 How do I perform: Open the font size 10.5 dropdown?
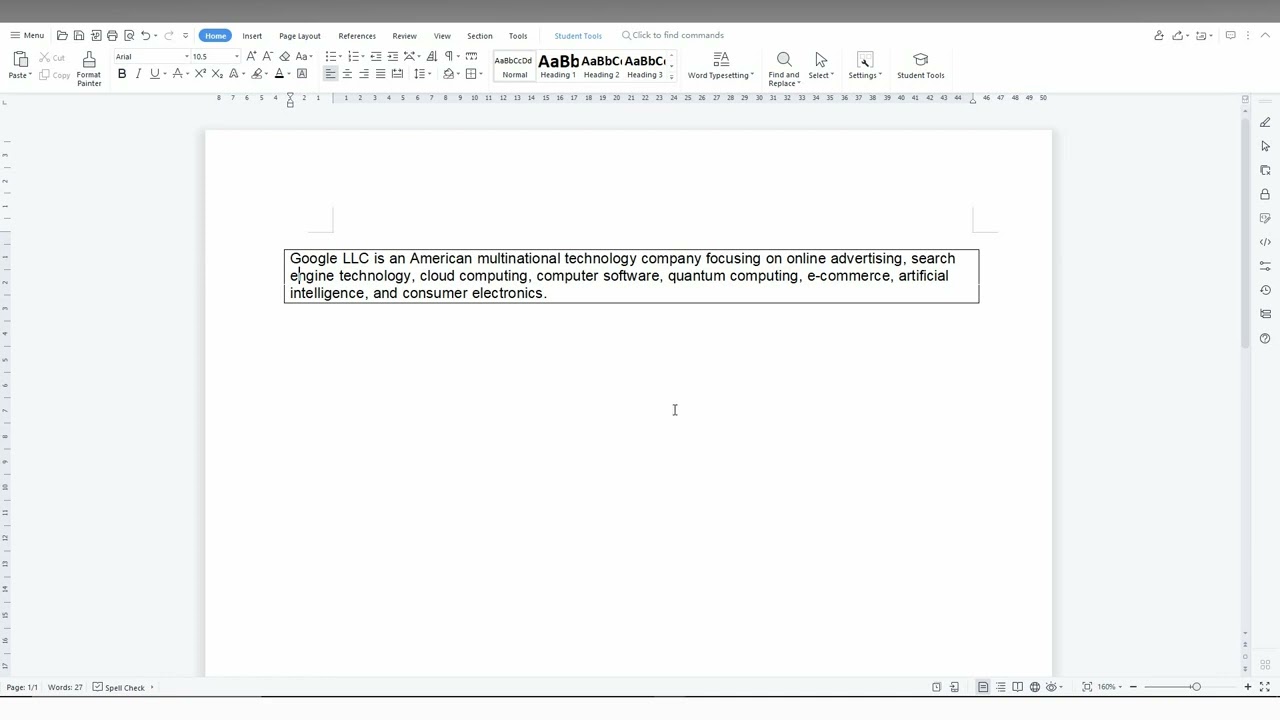pyautogui.click(x=236, y=56)
